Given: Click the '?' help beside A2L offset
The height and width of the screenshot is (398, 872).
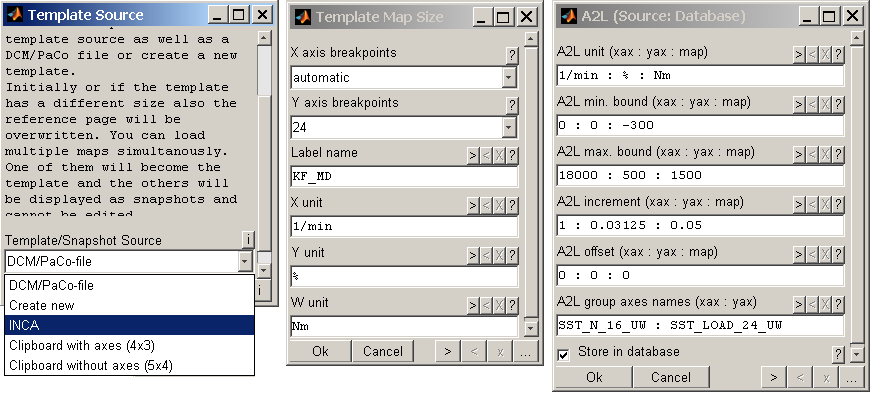Looking at the screenshot, I should point(838,255).
